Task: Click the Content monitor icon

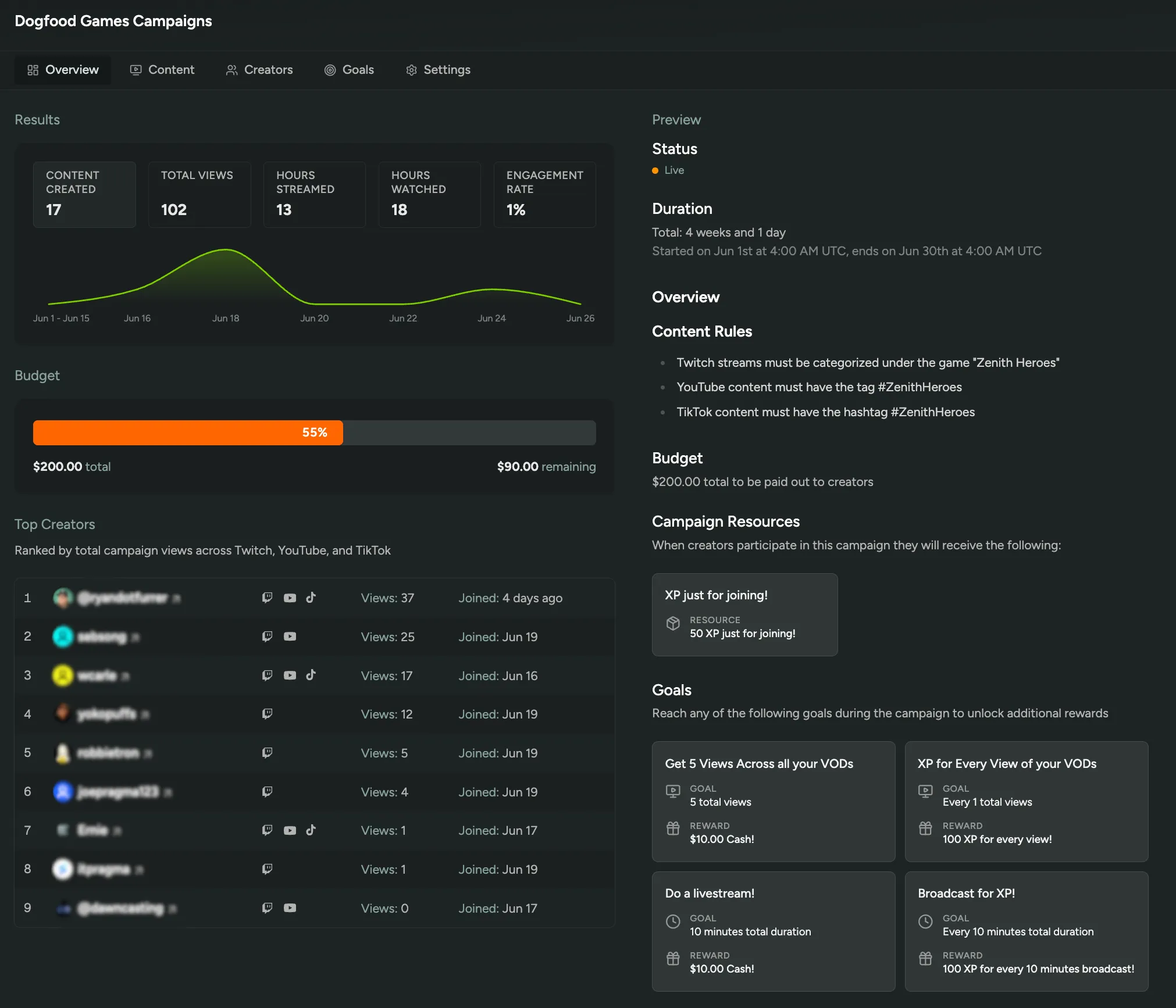Action: click(136, 70)
